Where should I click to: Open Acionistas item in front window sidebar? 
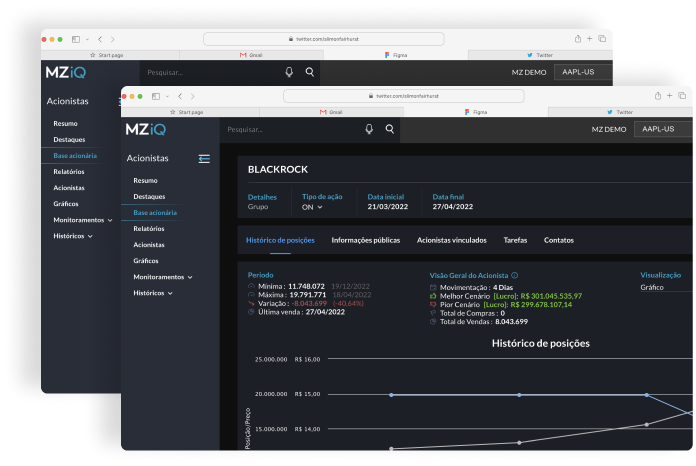(149, 245)
